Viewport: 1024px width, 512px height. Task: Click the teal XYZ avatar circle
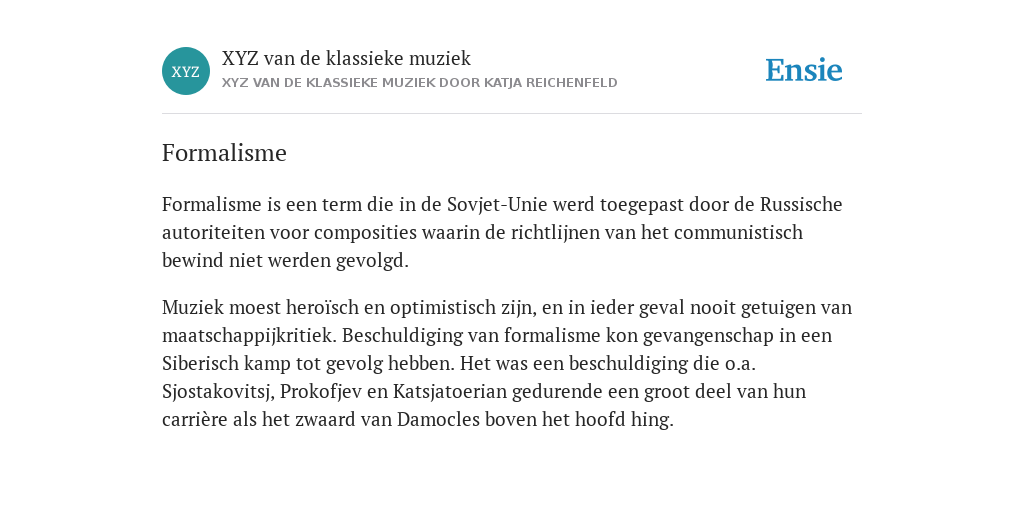[x=186, y=71]
